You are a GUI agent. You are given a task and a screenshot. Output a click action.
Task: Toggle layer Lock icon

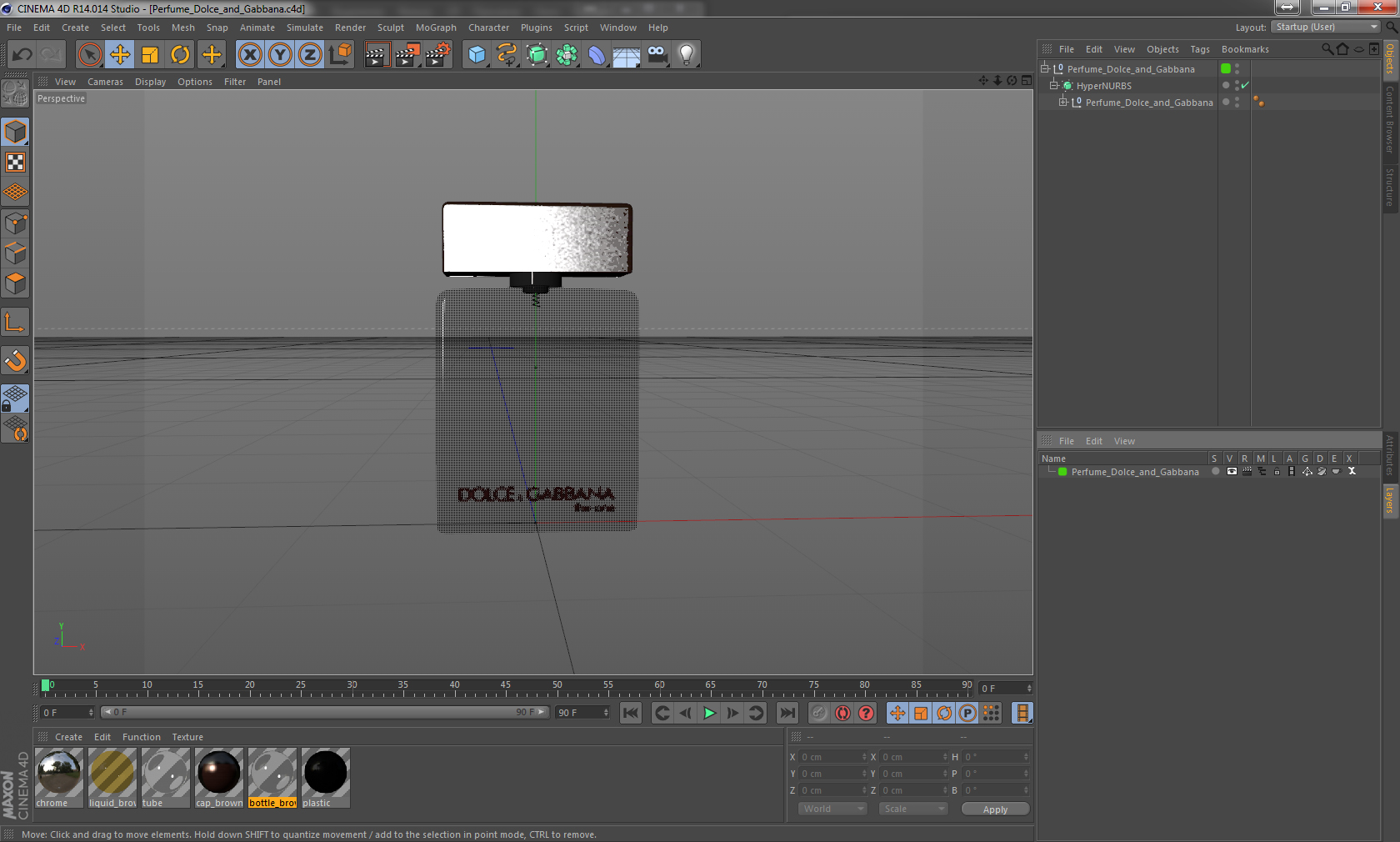(x=1277, y=471)
